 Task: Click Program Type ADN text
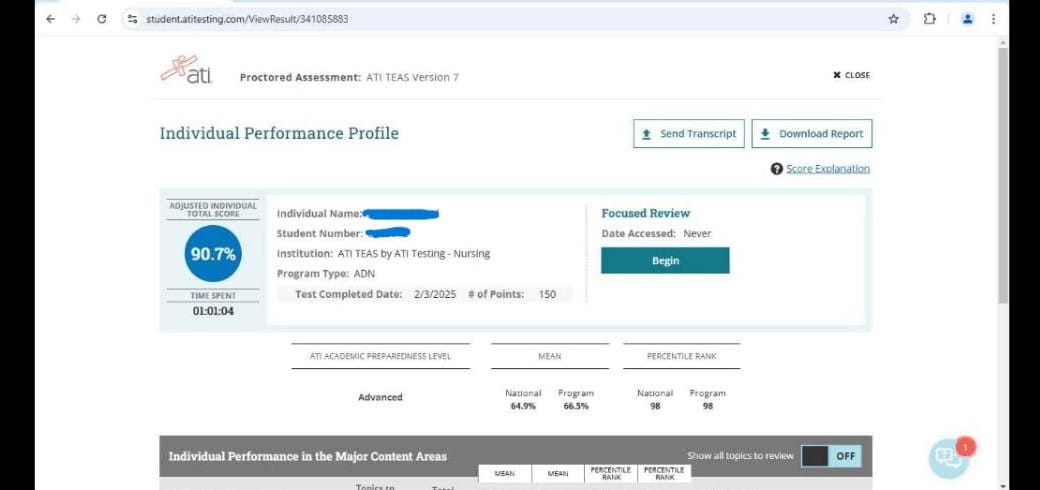[x=326, y=274]
